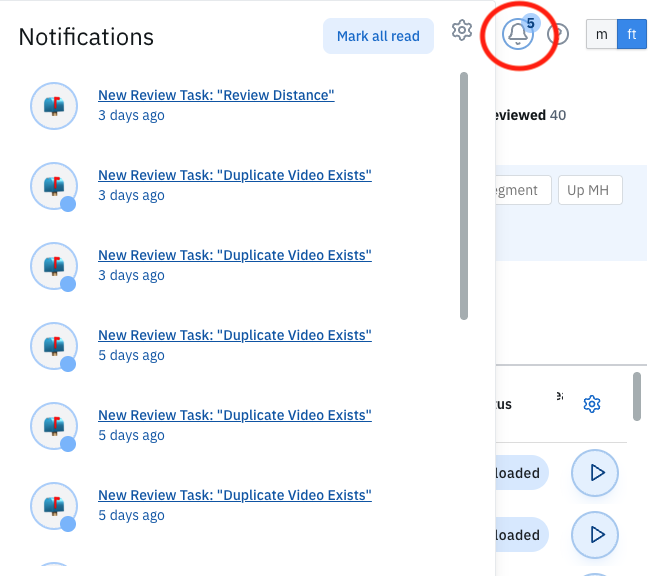The image size is (661, 576).
Task: Click the Mark all read button
Action: (378, 36)
